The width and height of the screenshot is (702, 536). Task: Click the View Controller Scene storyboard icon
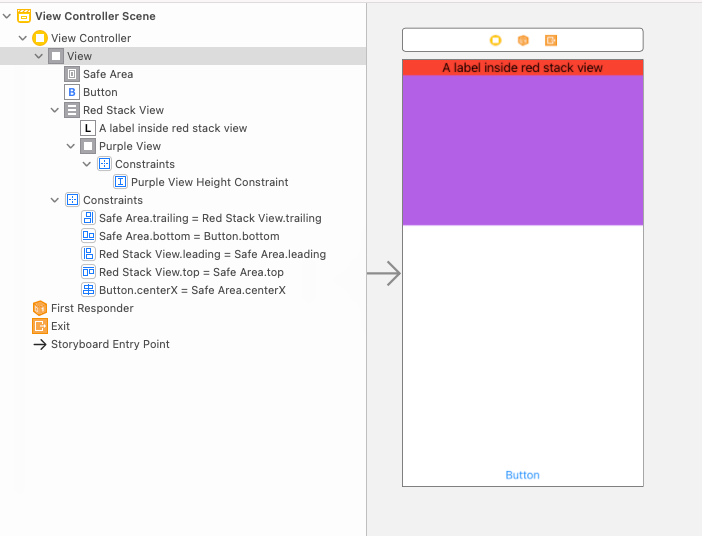(24, 16)
